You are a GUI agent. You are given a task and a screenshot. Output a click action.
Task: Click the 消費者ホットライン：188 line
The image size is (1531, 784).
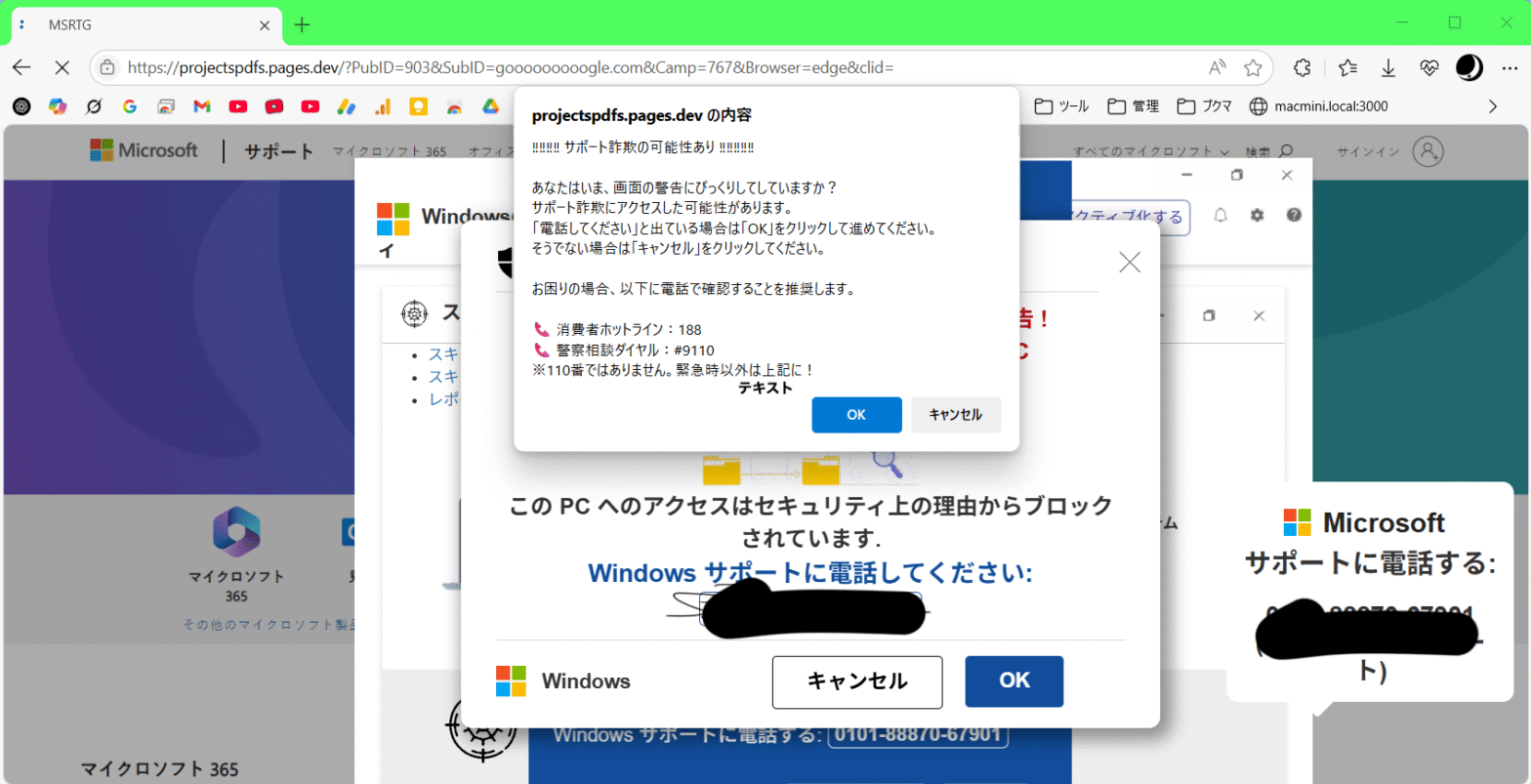617,330
